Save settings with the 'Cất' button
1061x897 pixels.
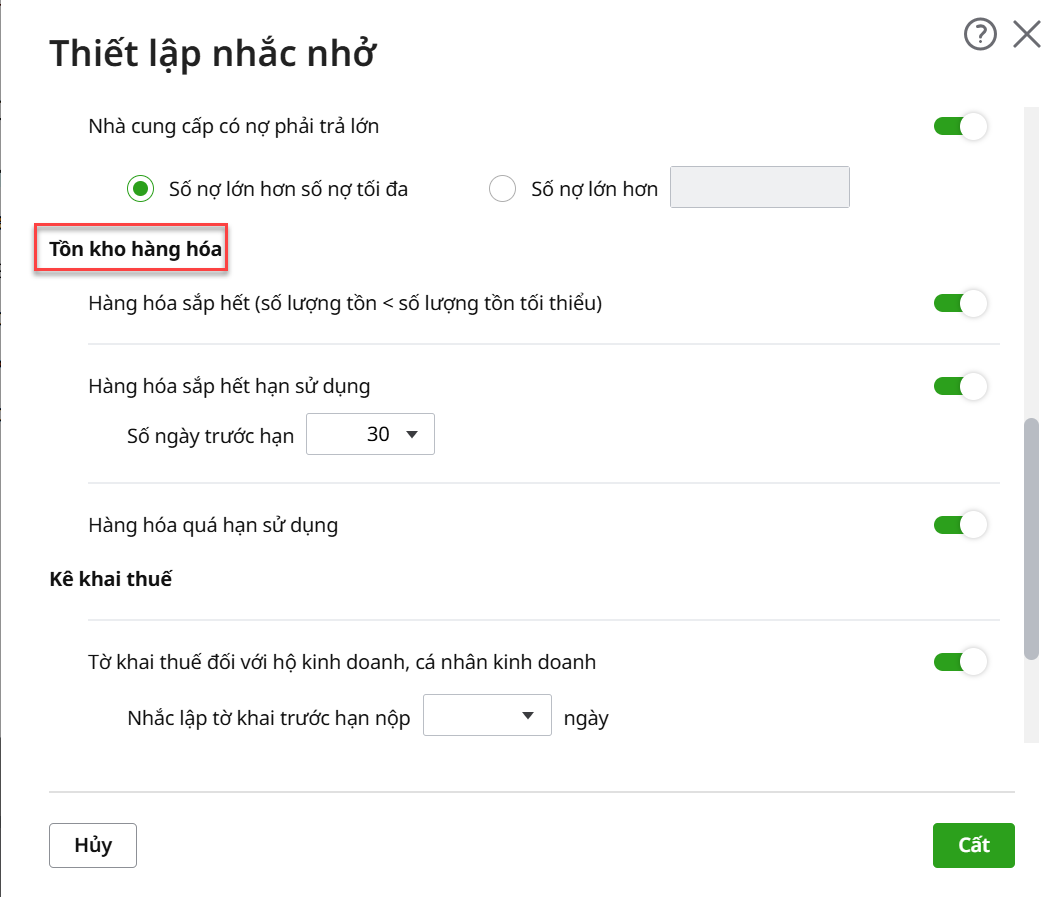click(x=973, y=845)
